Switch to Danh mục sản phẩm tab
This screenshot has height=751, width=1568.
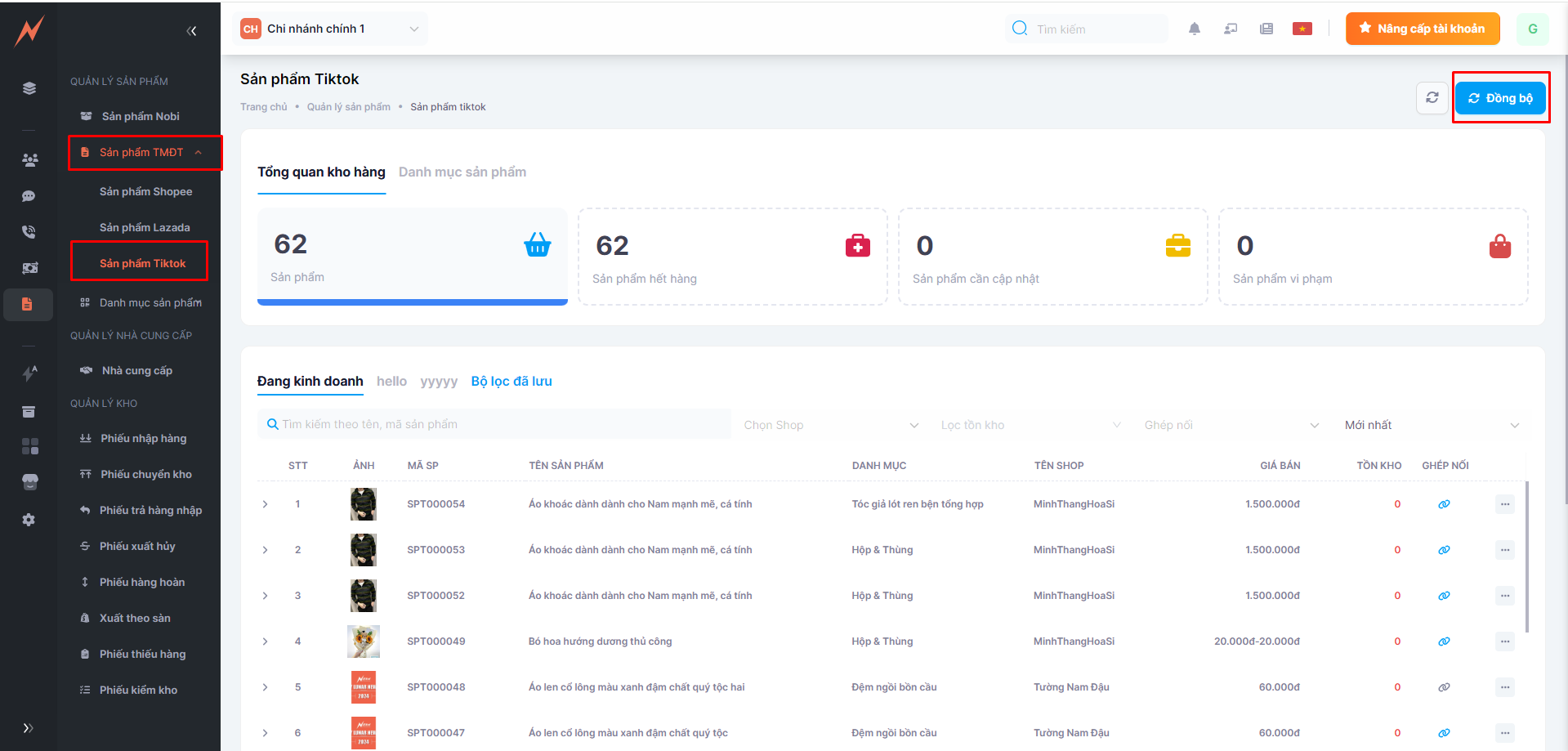[x=462, y=172]
